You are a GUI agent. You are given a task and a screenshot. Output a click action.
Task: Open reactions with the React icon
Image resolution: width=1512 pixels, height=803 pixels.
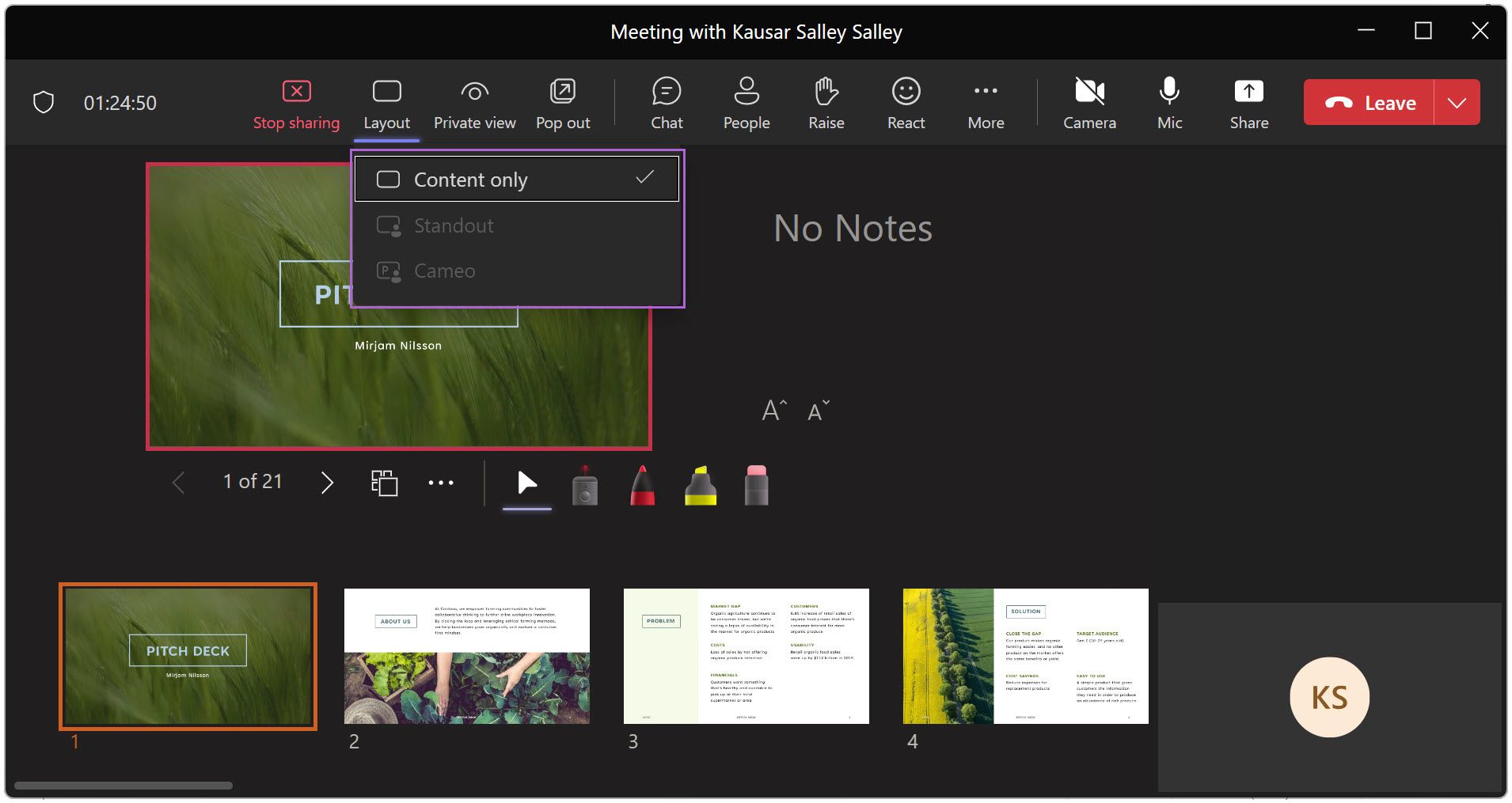pos(906,101)
